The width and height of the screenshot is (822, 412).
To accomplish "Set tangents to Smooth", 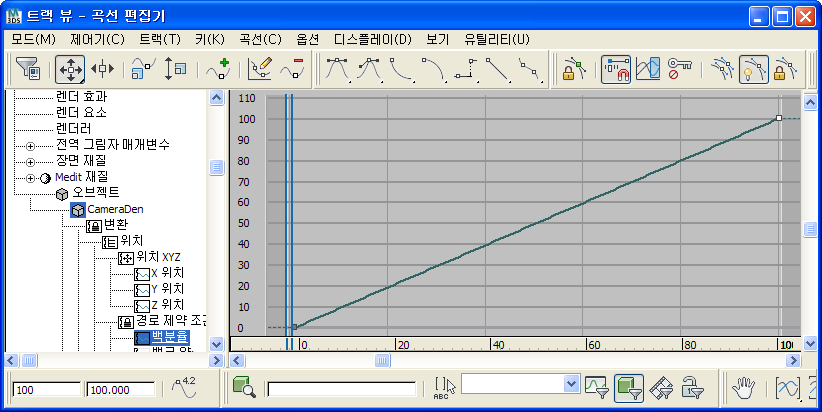I will pyautogui.click(x=530, y=69).
